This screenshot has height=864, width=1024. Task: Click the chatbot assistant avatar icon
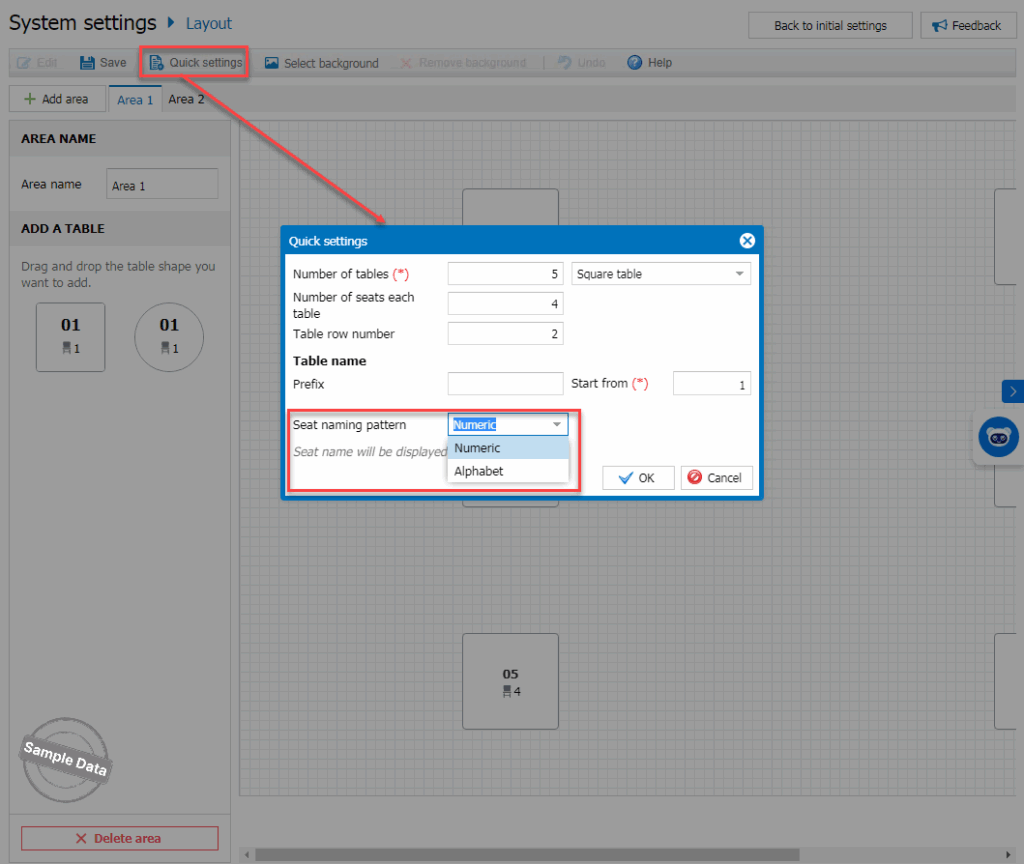coord(998,438)
